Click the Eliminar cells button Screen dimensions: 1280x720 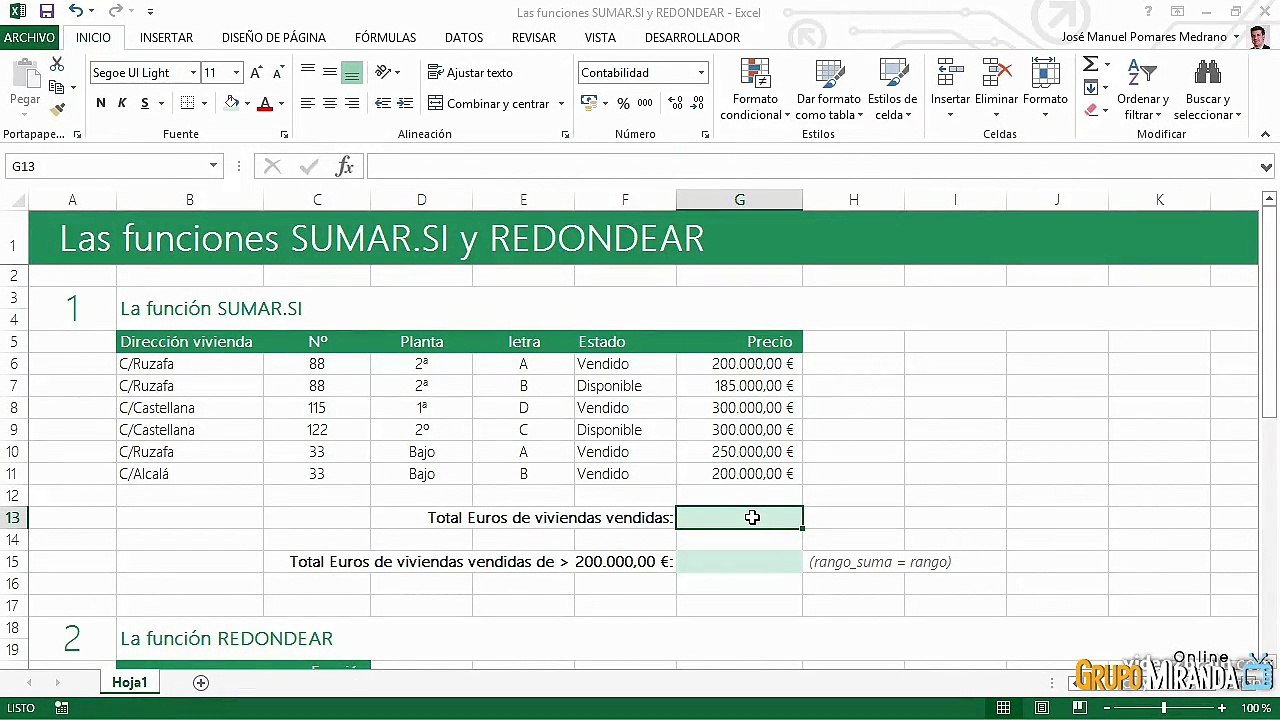pos(996,88)
